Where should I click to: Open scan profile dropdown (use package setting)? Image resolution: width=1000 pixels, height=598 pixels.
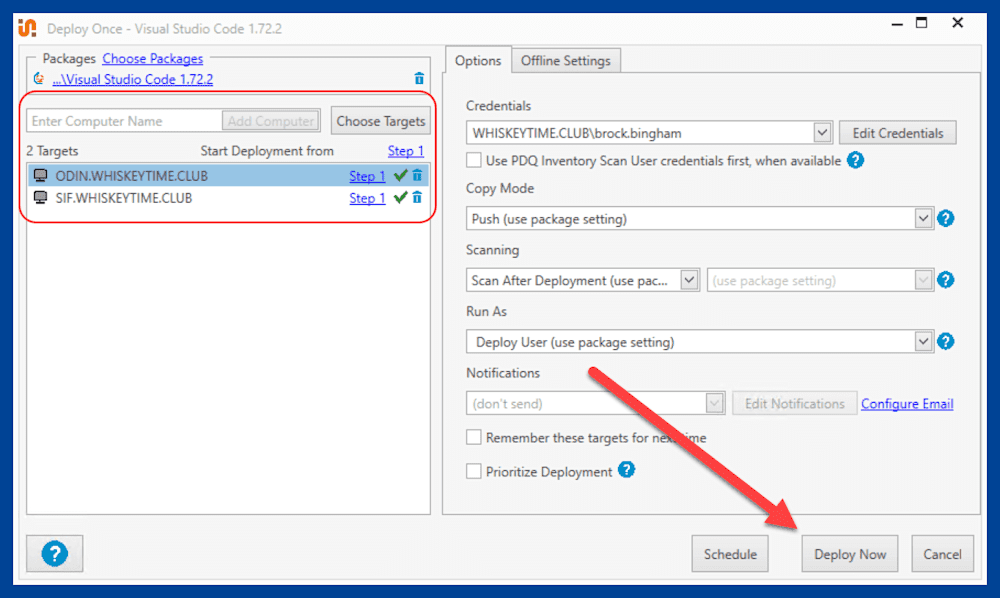pyautogui.click(x=820, y=280)
